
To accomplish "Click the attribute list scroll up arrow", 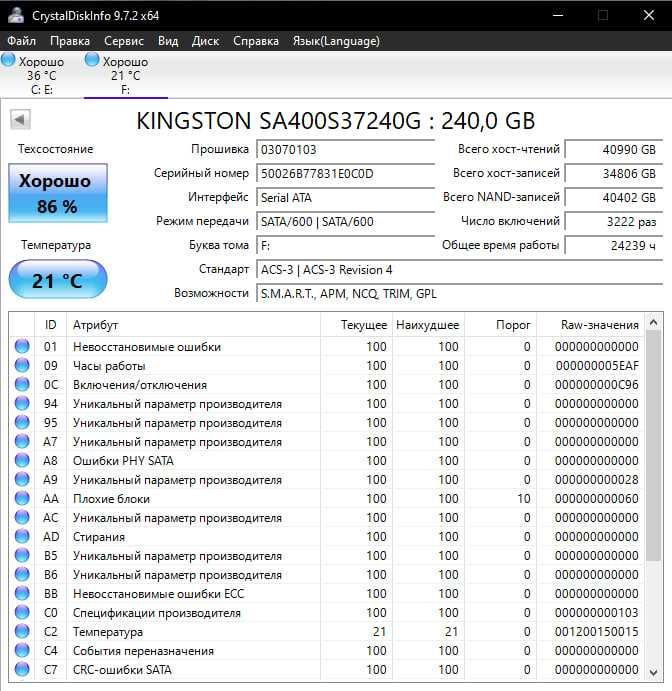I will click(653, 323).
